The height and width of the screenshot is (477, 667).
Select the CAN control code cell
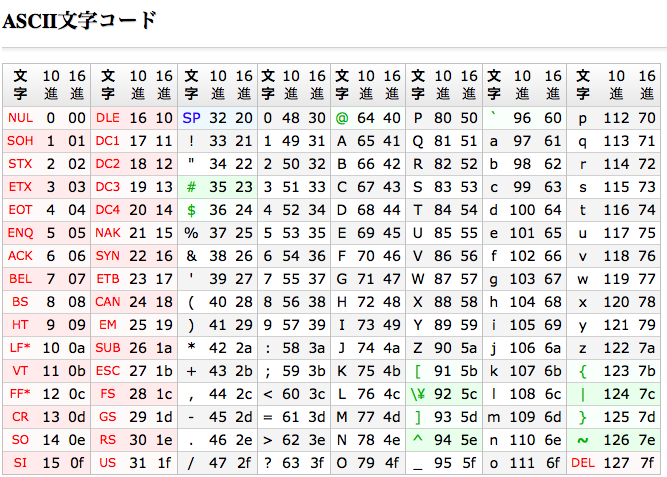108,302
